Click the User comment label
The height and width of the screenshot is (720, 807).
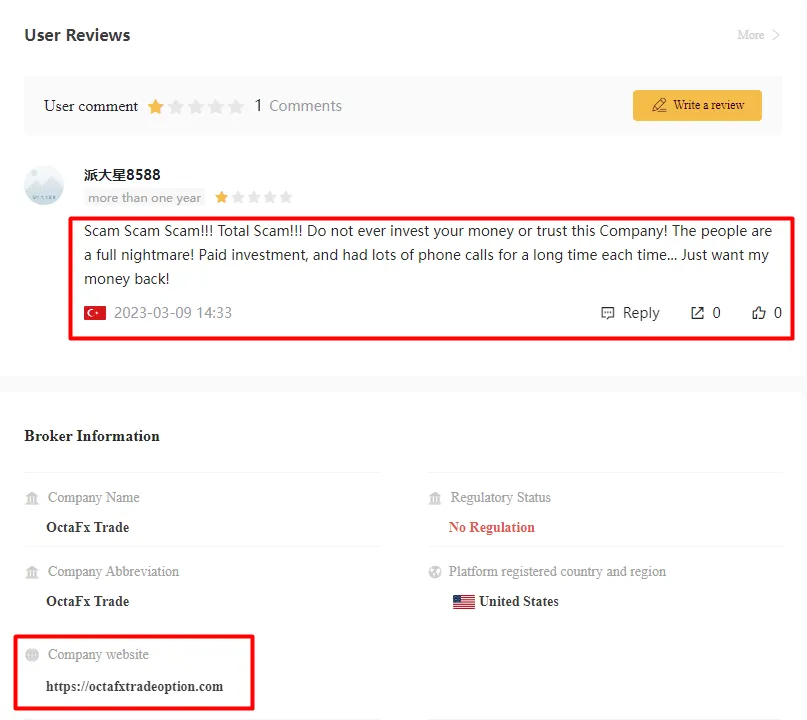coord(91,106)
